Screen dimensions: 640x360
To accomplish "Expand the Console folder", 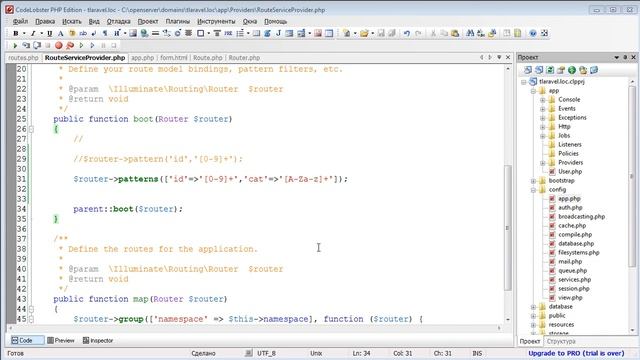I will tap(542, 100).
